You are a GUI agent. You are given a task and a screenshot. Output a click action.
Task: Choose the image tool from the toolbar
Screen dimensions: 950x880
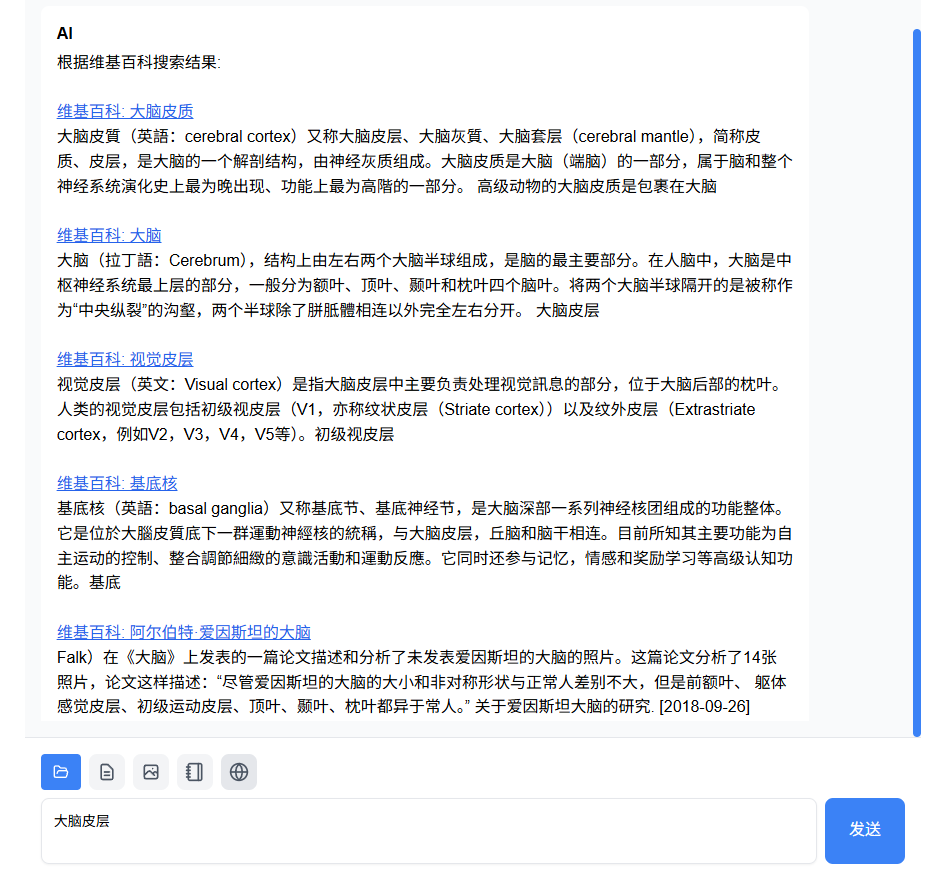point(151,771)
